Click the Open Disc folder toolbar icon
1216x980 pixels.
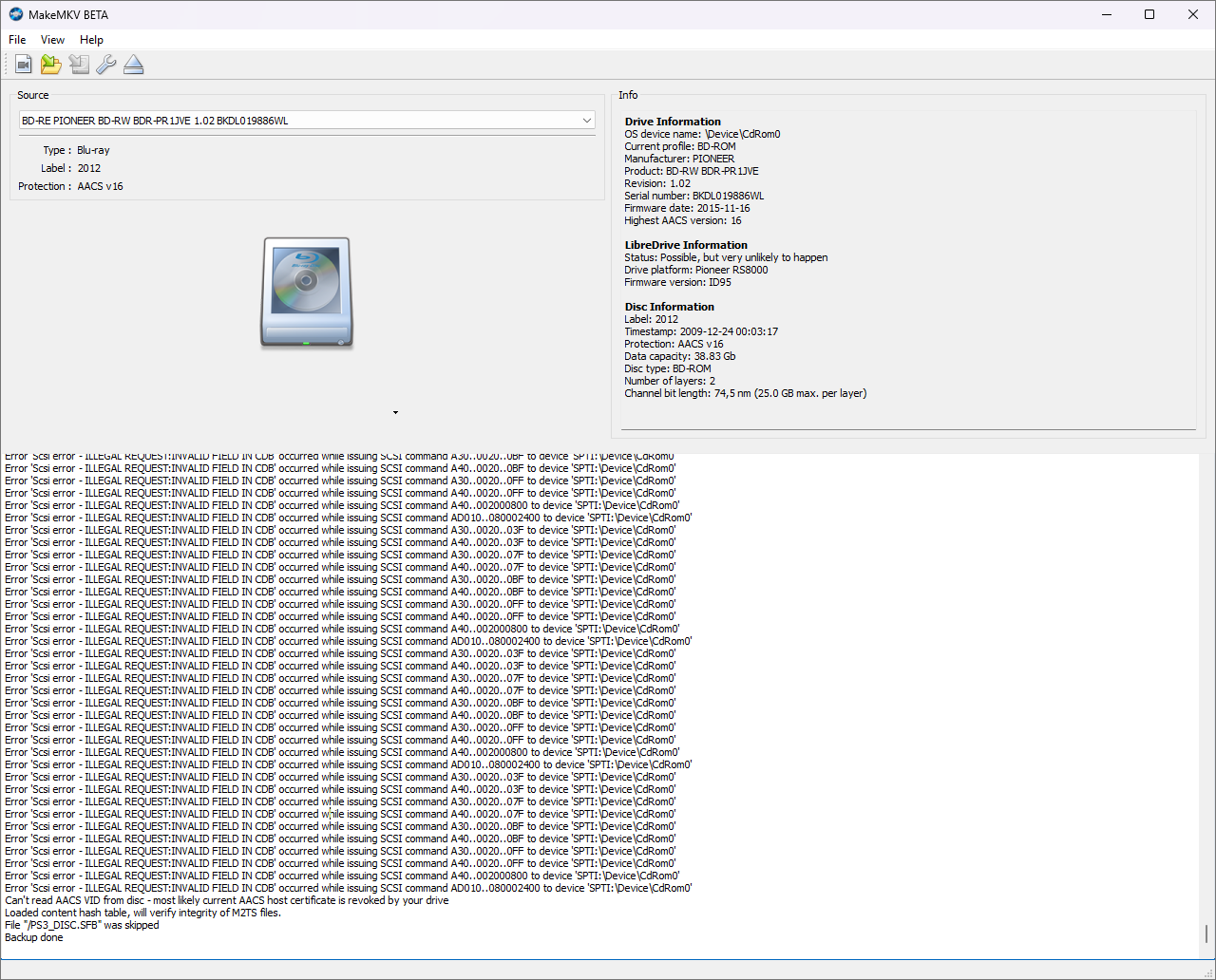coord(50,64)
